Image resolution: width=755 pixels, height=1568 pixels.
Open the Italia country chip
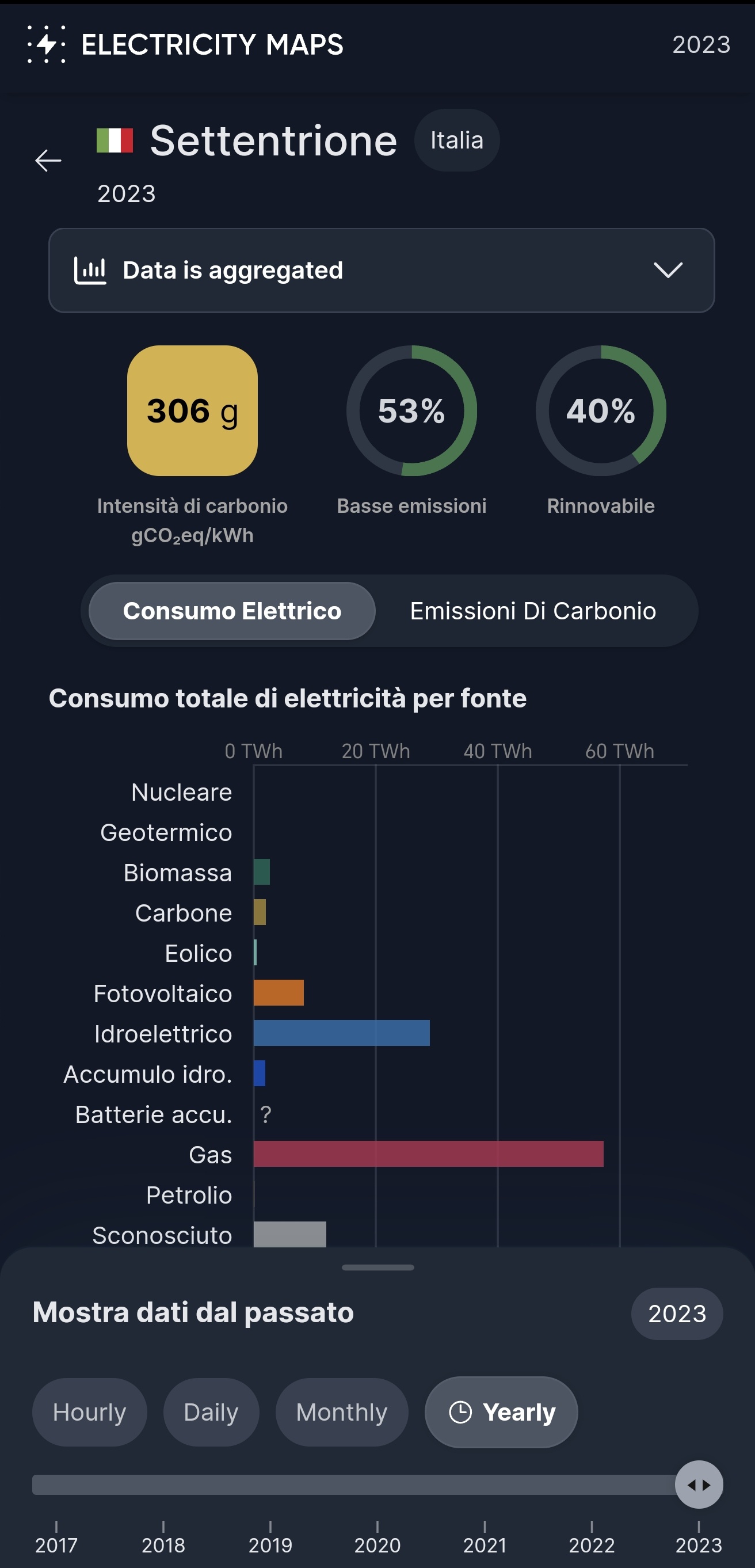click(x=457, y=140)
